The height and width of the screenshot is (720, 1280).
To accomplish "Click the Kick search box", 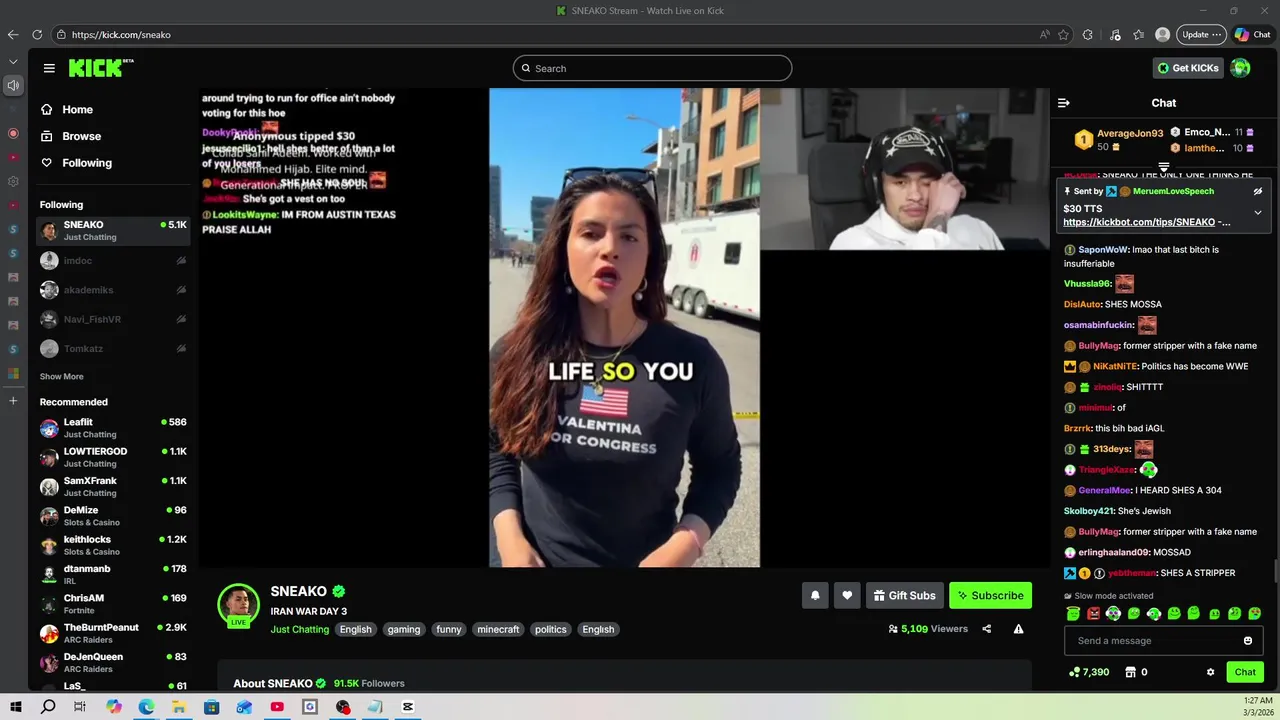I will tap(652, 68).
